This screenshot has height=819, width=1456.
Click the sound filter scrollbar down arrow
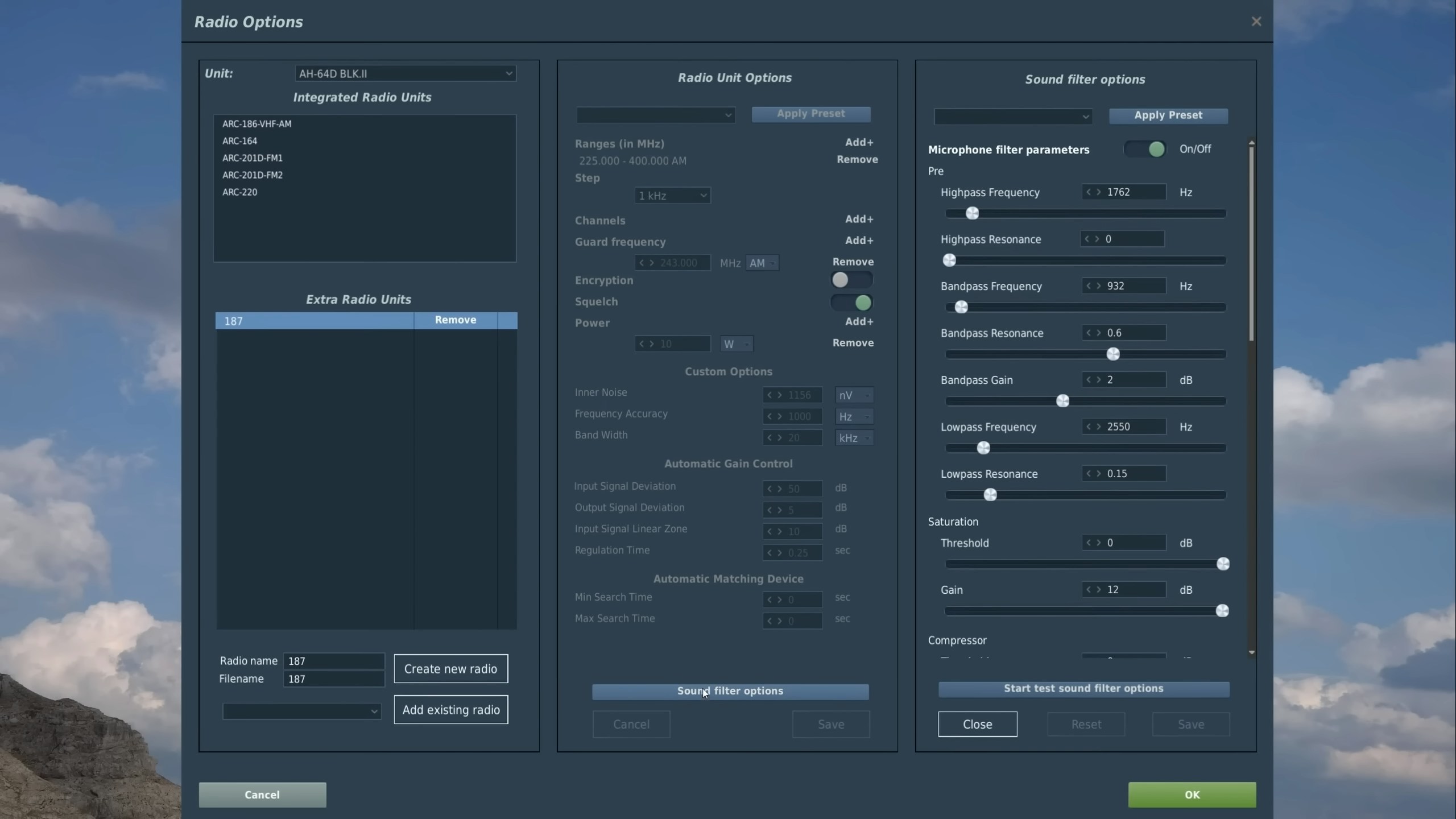coord(1251,652)
